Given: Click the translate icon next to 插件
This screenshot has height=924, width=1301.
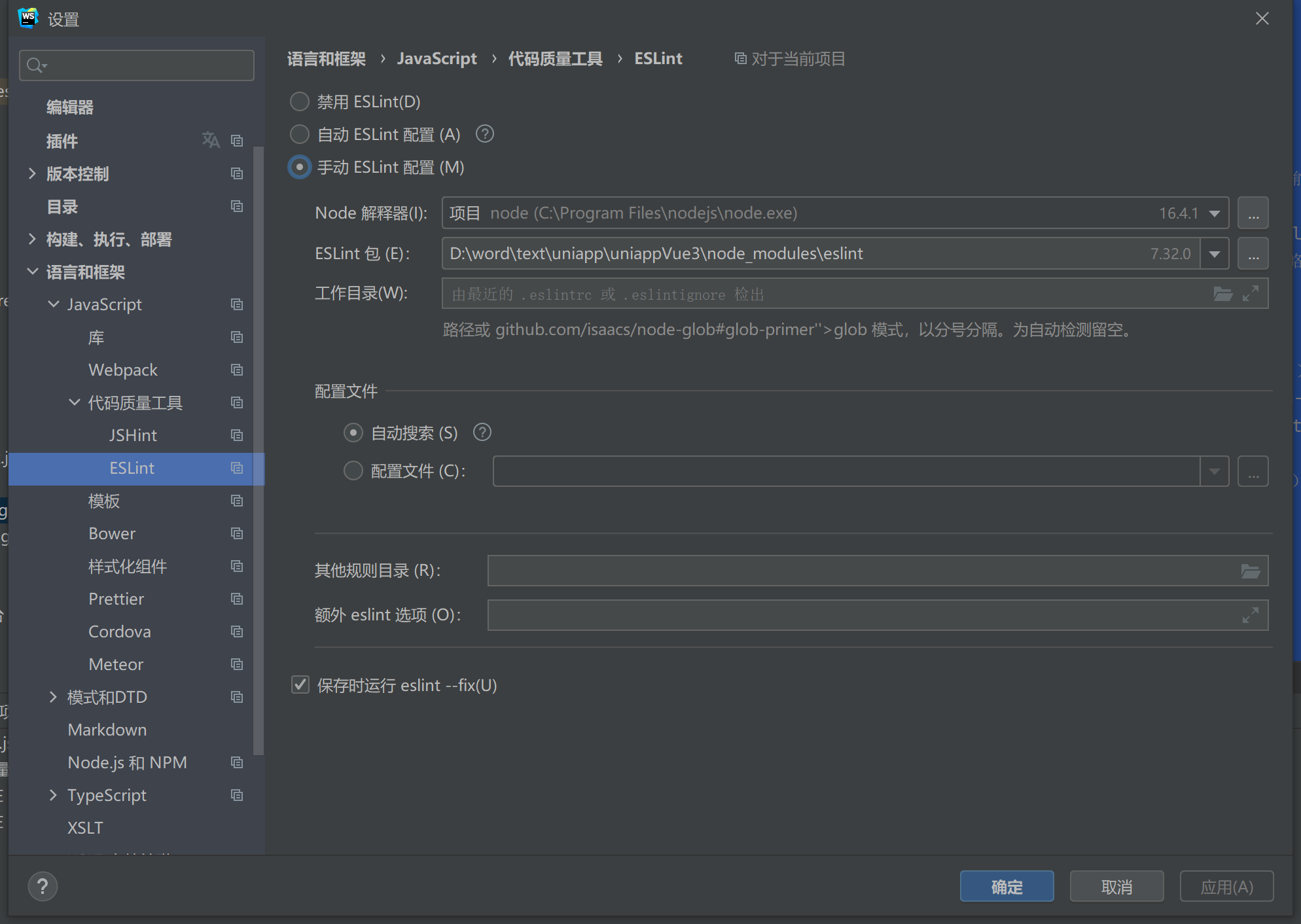Looking at the screenshot, I should click(x=210, y=140).
